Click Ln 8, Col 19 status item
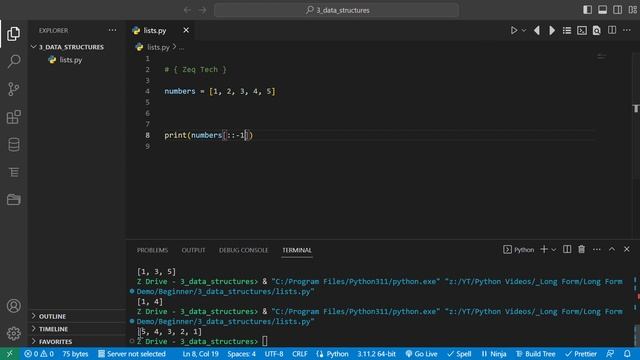 click(x=200, y=354)
